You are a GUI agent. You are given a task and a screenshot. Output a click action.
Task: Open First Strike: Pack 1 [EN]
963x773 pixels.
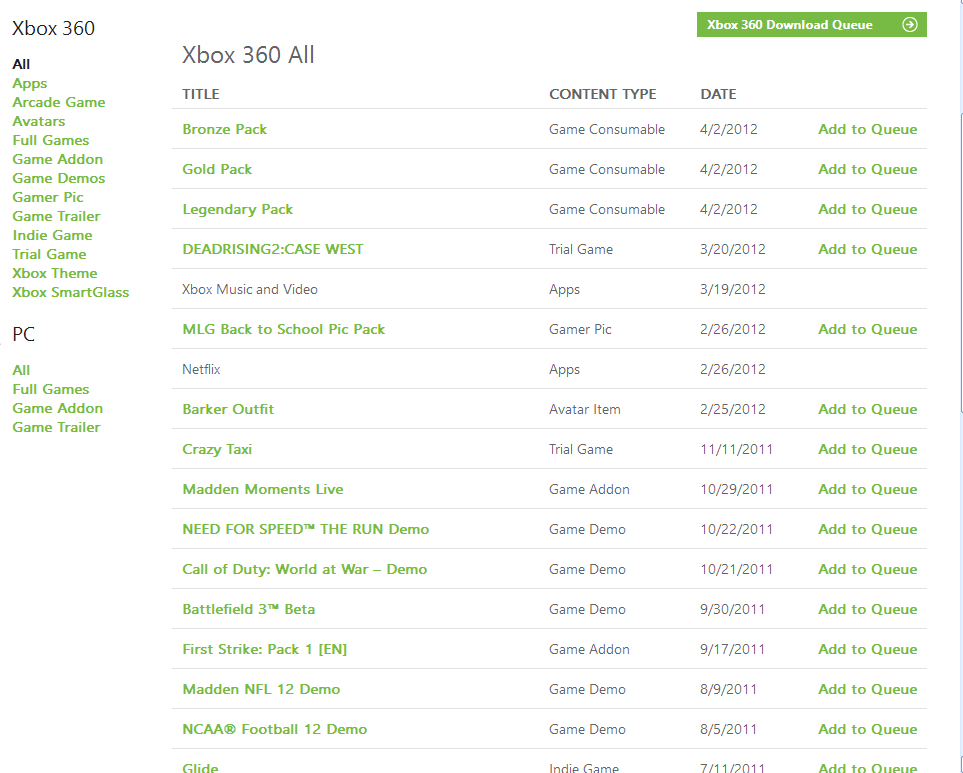click(265, 649)
